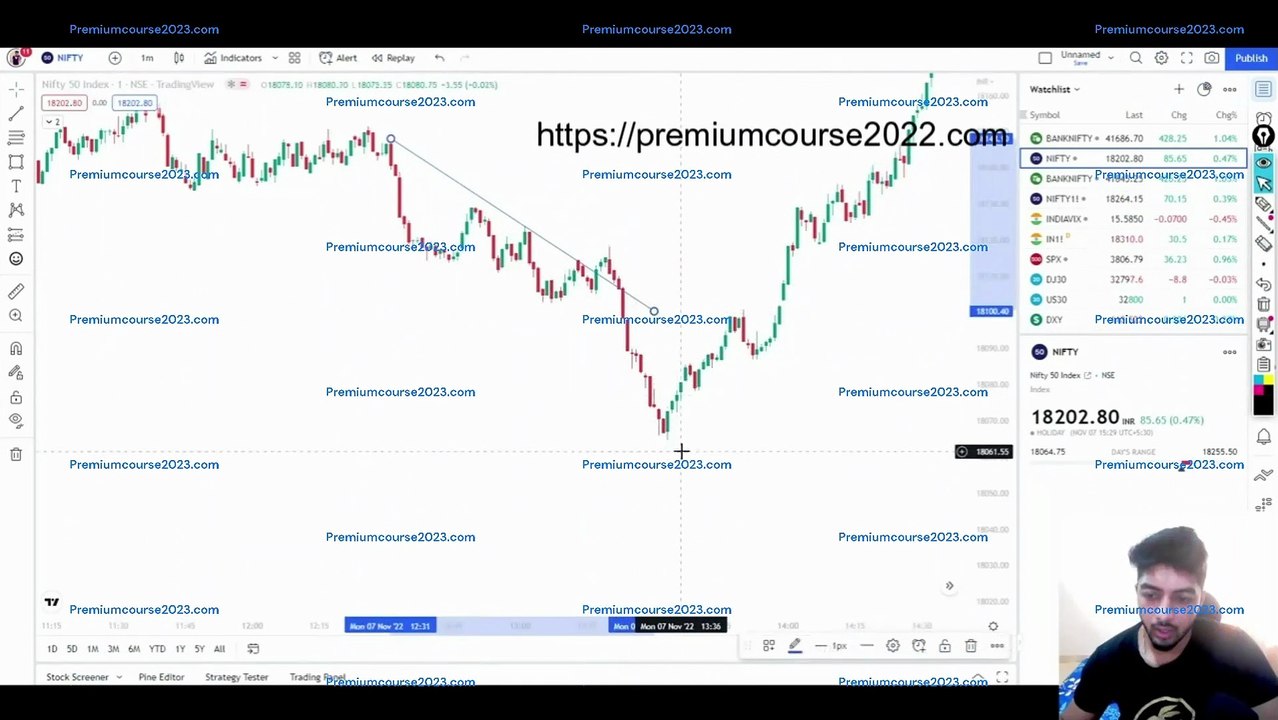Open the user profile avatar menu
The height and width of the screenshot is (720, 1278).
coord(16,58)
